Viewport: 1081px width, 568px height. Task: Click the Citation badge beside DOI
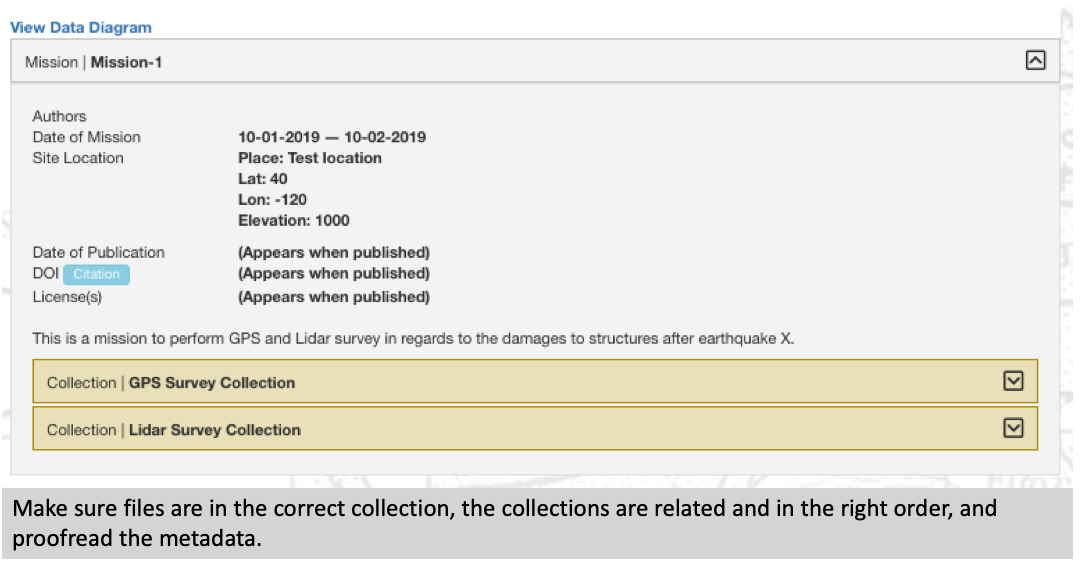click(96, 274)
